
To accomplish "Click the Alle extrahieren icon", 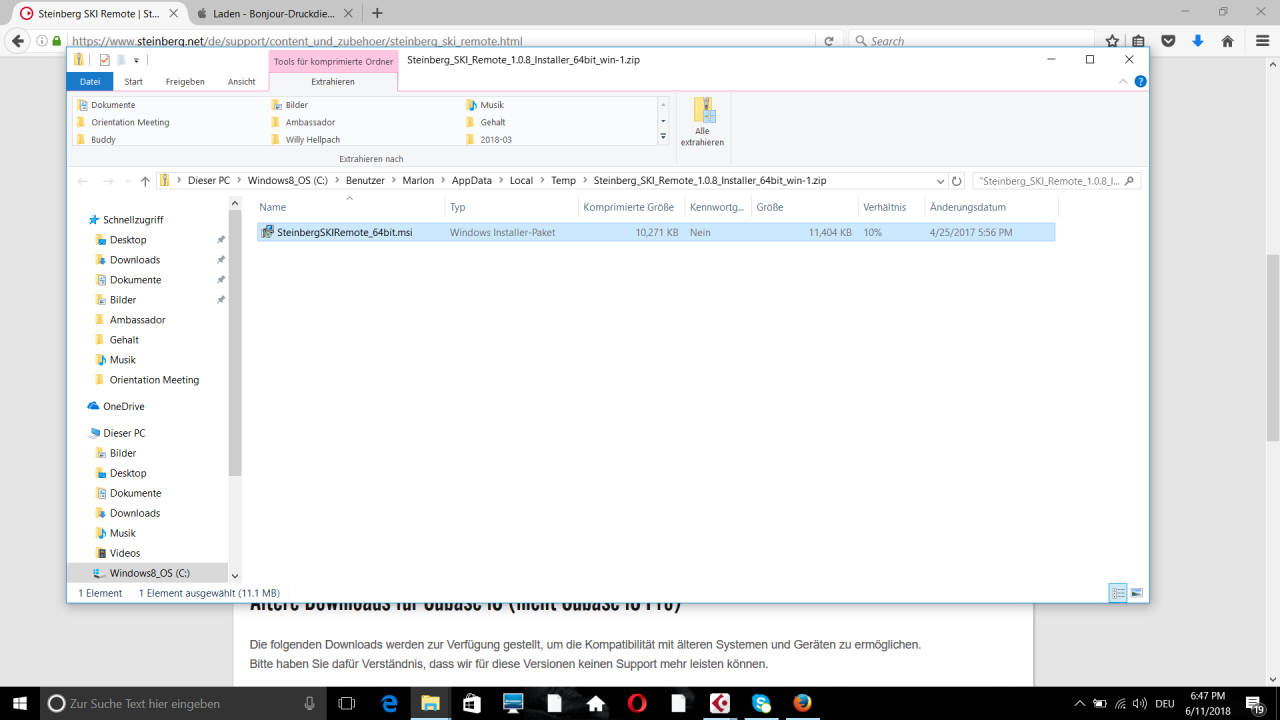I will click(x=702, y=122).
